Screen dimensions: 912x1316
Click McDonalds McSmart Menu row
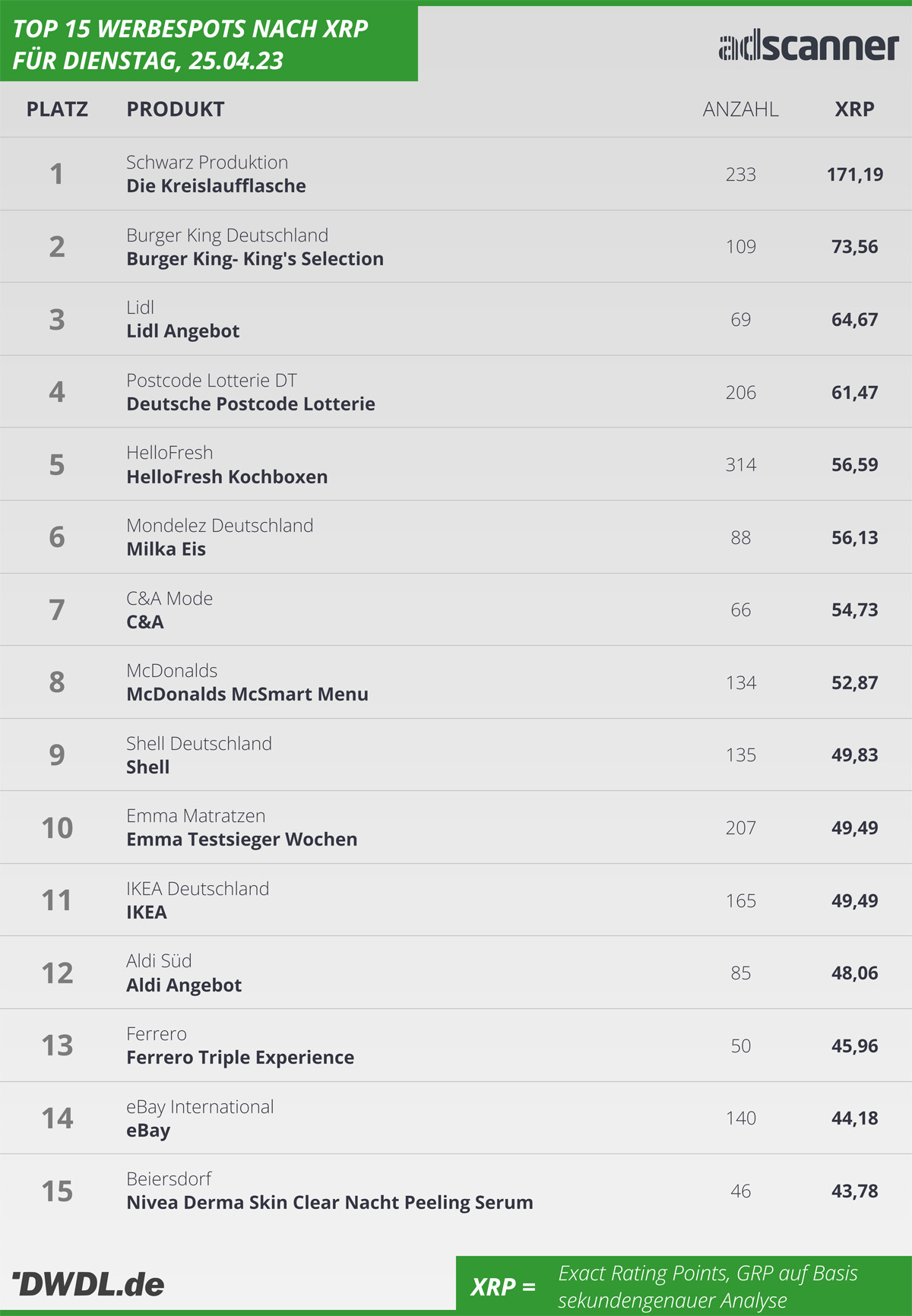pos(456,682)
